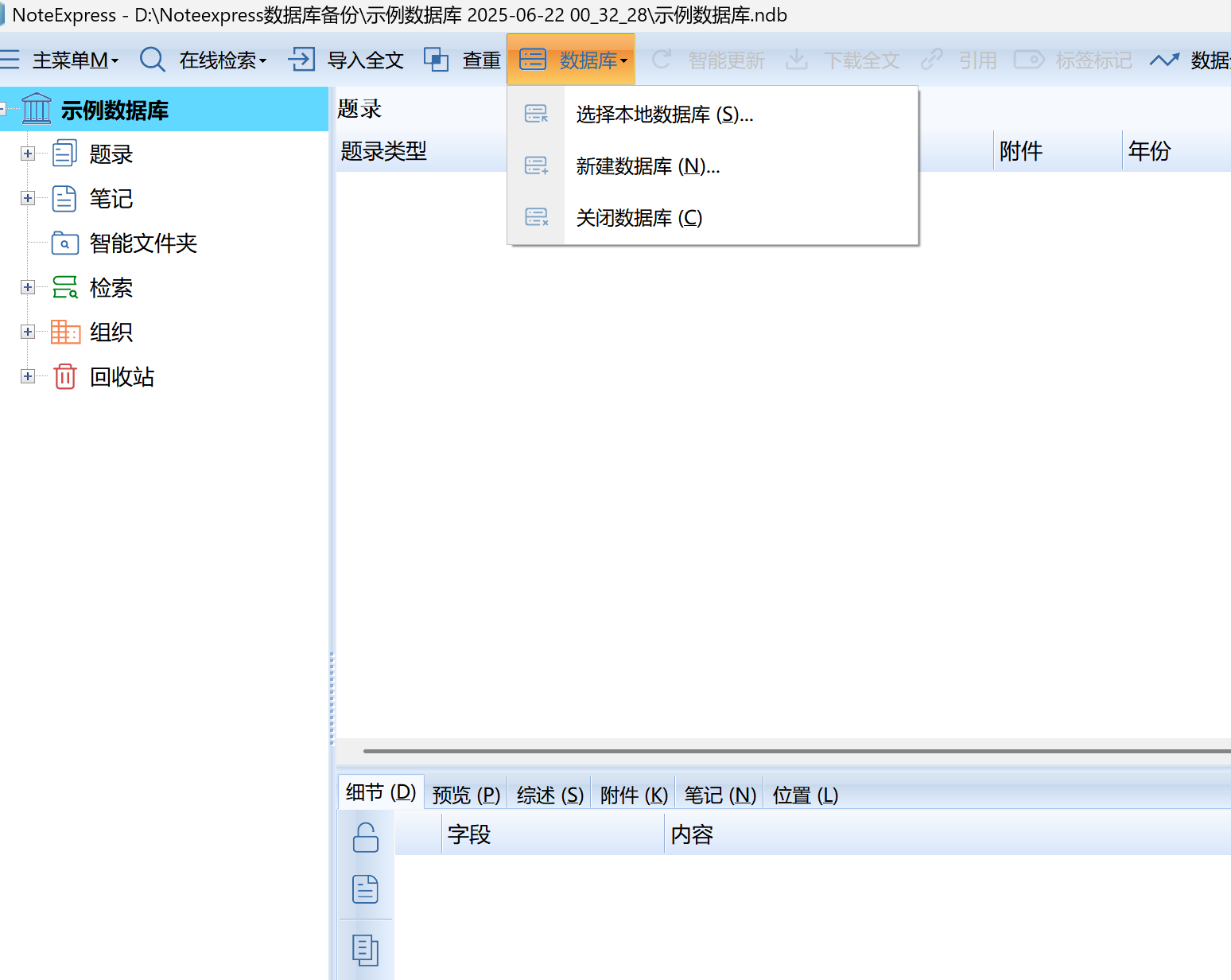The width and height of the screenshot is (1231, 980).
Task: Switch to the 预览 (P) tab
Action: pos(466,795)
